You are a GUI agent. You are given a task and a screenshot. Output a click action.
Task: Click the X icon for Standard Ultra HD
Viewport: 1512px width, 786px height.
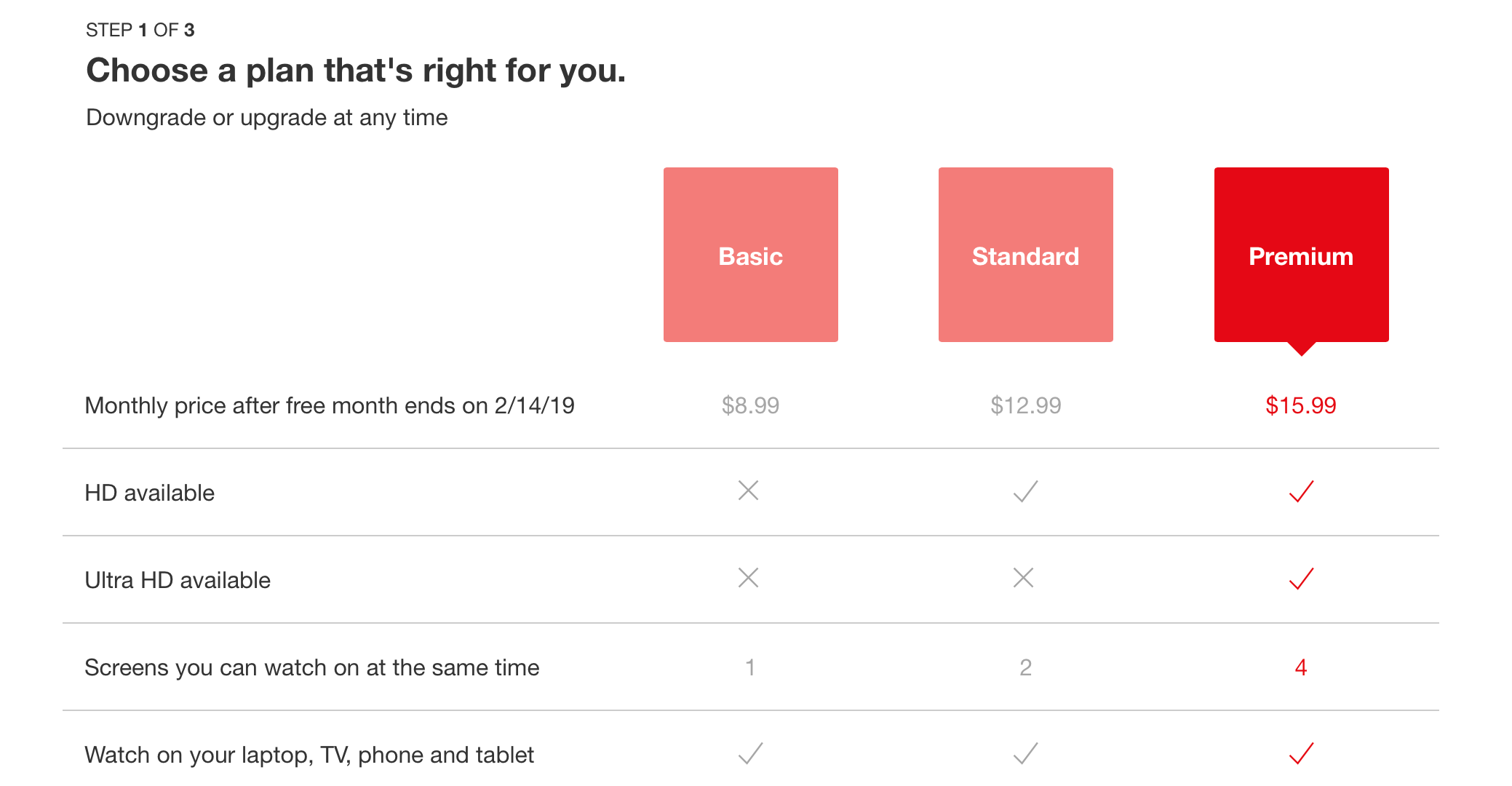(x=1024, y=578)
